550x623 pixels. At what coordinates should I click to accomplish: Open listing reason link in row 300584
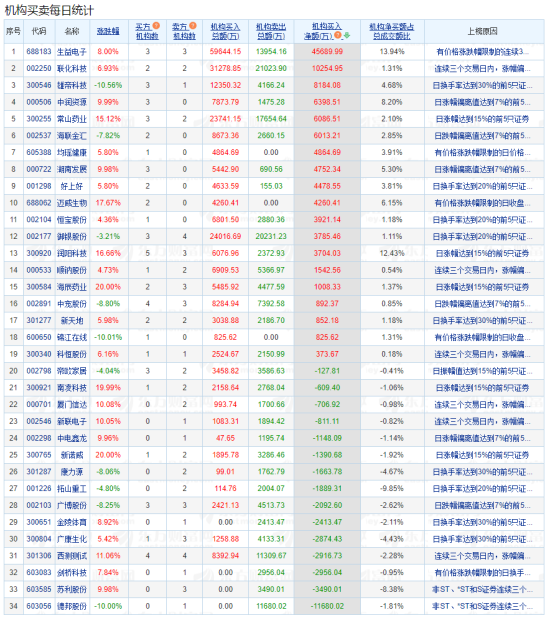(x=482, y=287)
